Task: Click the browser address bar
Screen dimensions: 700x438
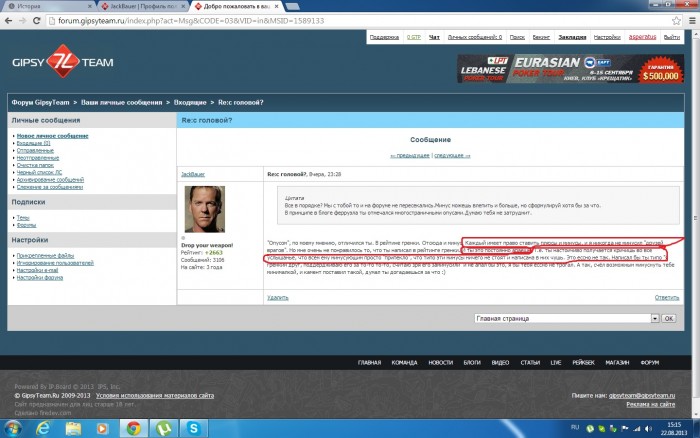Action: coord(357,21)
